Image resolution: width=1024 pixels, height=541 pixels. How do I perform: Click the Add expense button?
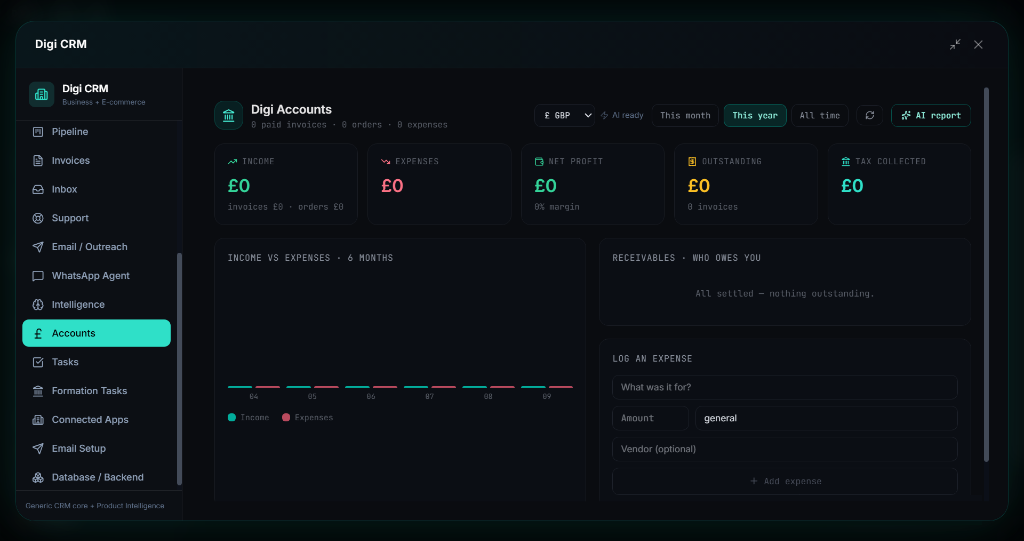tap(785, 482)
